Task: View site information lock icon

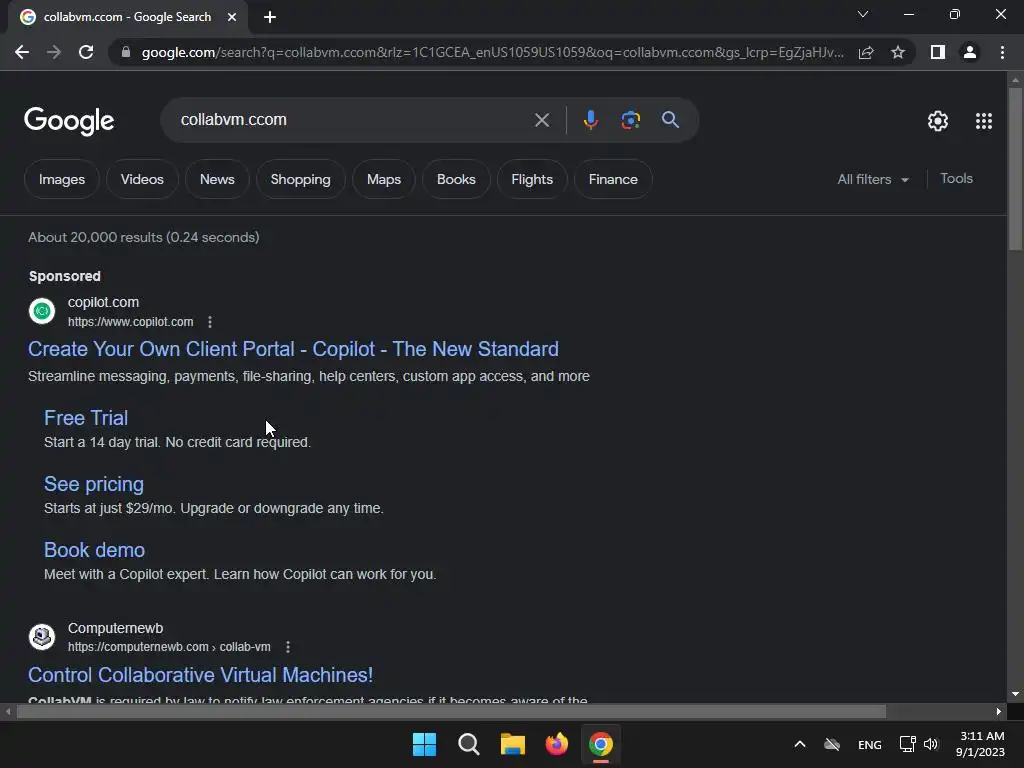Action: pyautogui.click(x=126, y=52)
